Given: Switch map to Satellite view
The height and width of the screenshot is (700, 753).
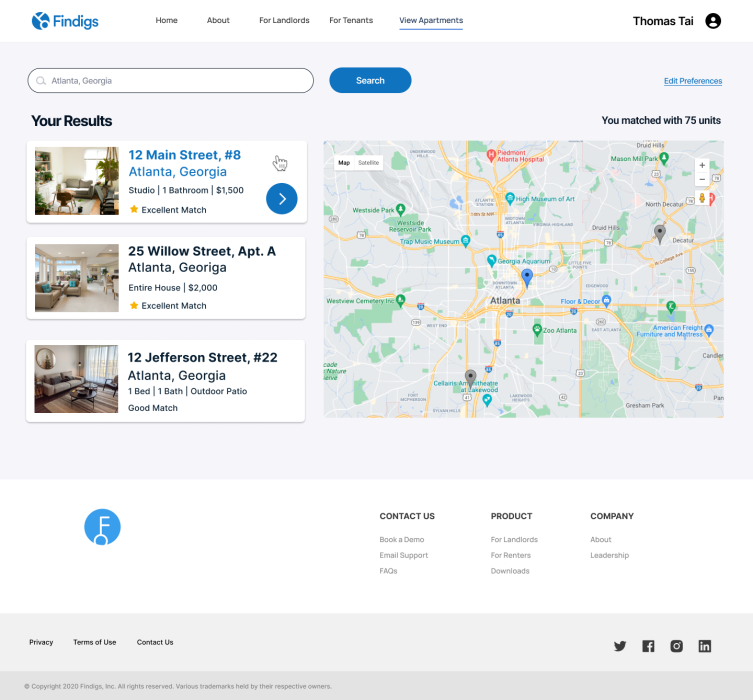Looking at the screenshot, I should (369, 162).
